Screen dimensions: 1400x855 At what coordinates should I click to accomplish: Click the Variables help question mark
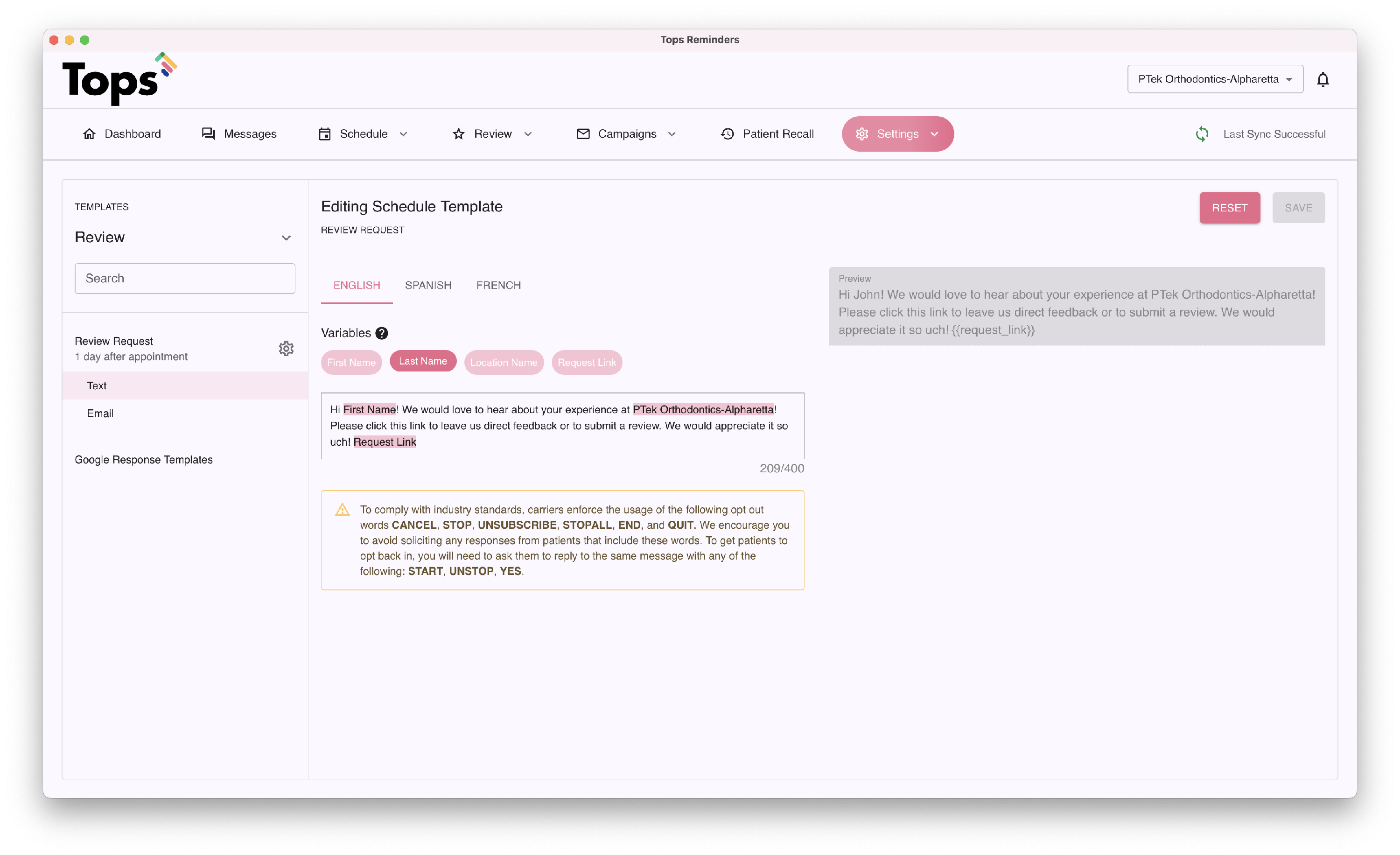(382, 333)
